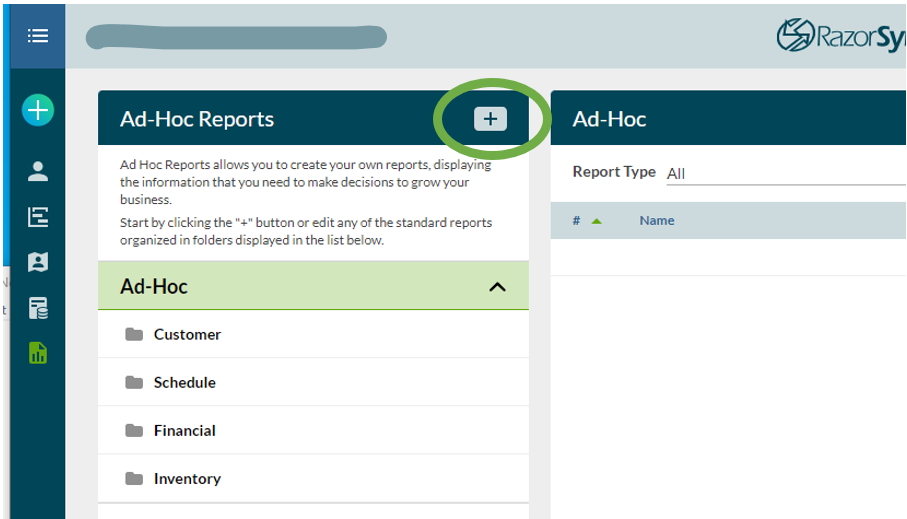Screen dimensions: 907x519
Task: Open the contact map sidebar icon
Action: [38, 262]
